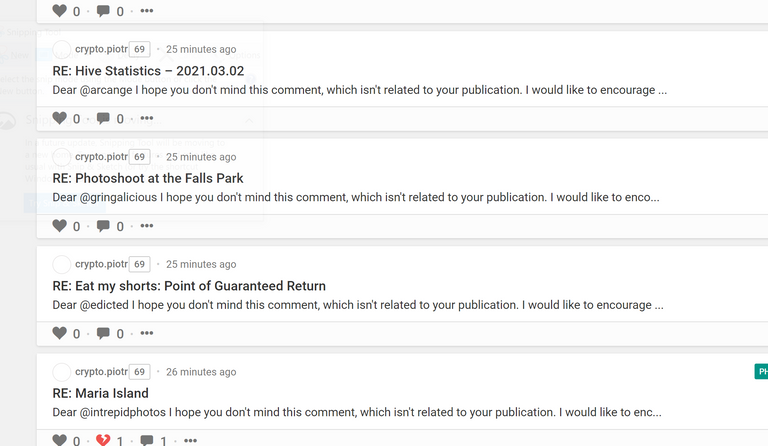Like the Eat my shorts reply
The height and width of the screenshot is (446, 768).
[59, 333]
